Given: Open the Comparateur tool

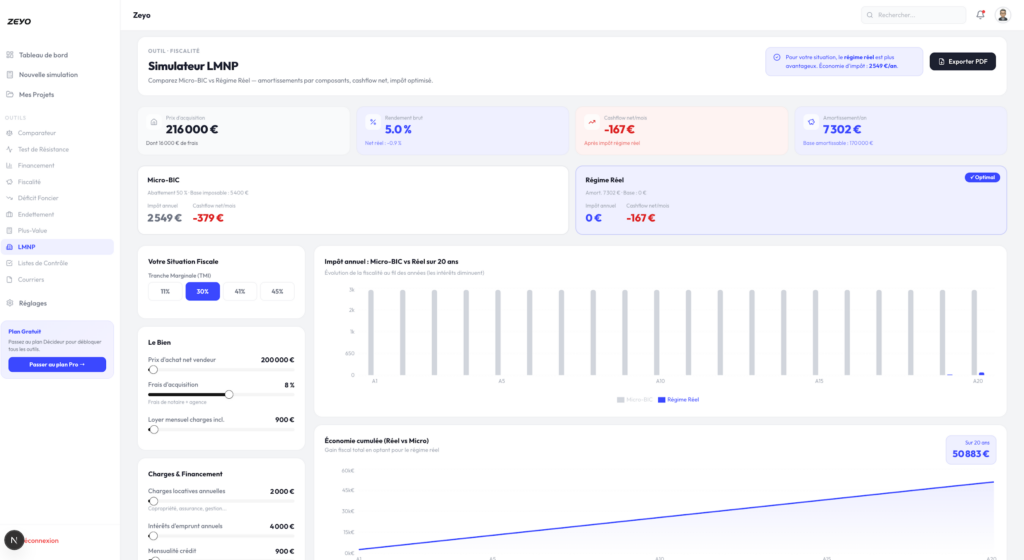Looking at the screenshot, I should 36,133.
